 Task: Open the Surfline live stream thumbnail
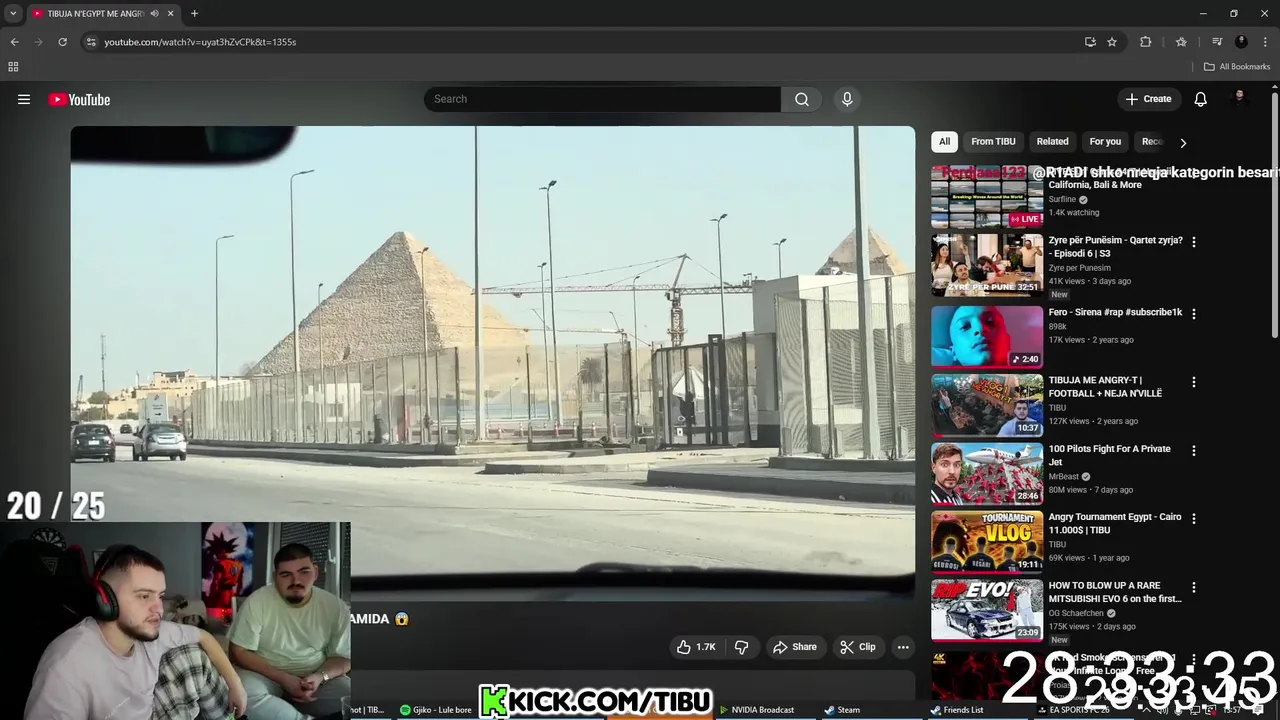point(987,197)
